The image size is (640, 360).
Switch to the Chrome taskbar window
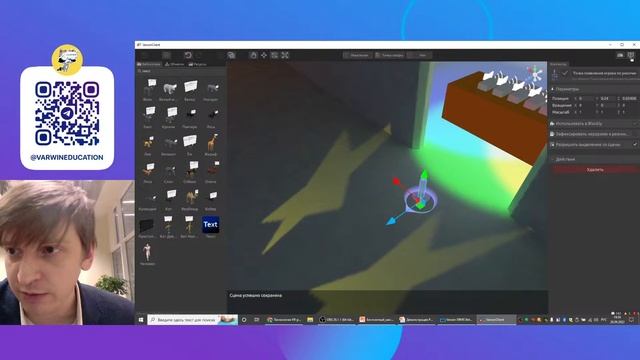click(284, 320)
